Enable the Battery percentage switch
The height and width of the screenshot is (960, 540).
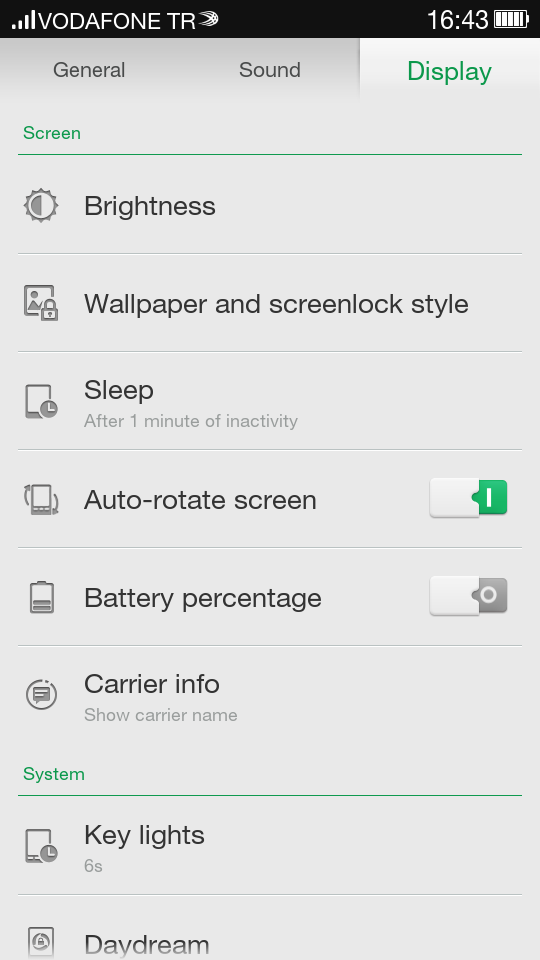tap(468, 596)
